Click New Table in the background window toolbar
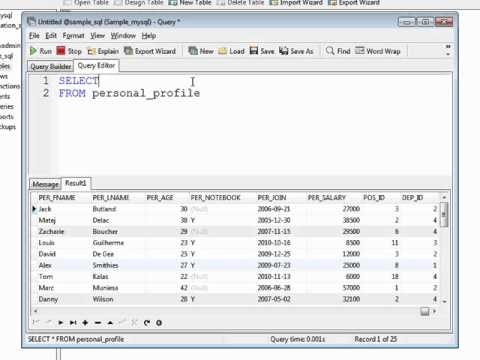 click(190, 3)
